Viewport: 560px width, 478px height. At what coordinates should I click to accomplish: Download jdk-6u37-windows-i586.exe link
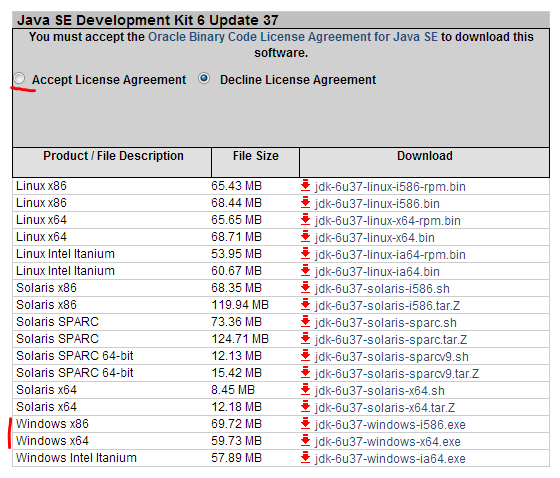(390, 425)
